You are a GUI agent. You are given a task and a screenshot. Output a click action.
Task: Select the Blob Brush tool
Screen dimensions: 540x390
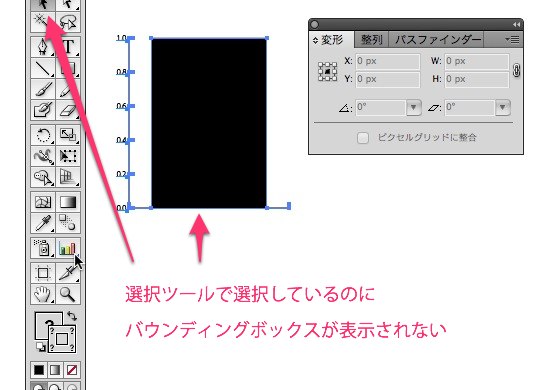43,110
